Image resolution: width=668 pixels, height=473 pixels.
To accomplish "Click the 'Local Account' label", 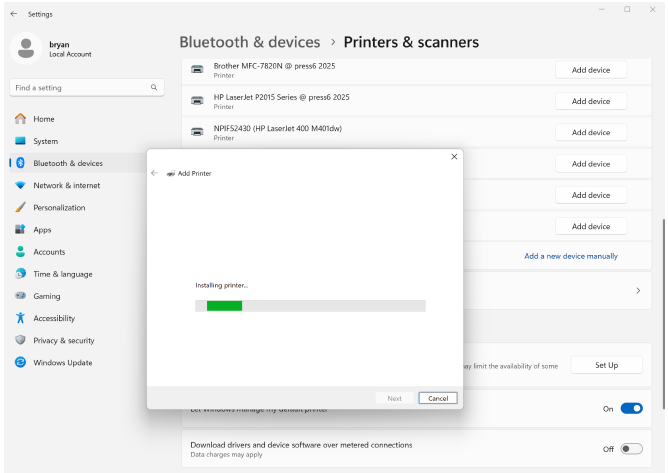I will pyautogui.click(x=70, y=54).
